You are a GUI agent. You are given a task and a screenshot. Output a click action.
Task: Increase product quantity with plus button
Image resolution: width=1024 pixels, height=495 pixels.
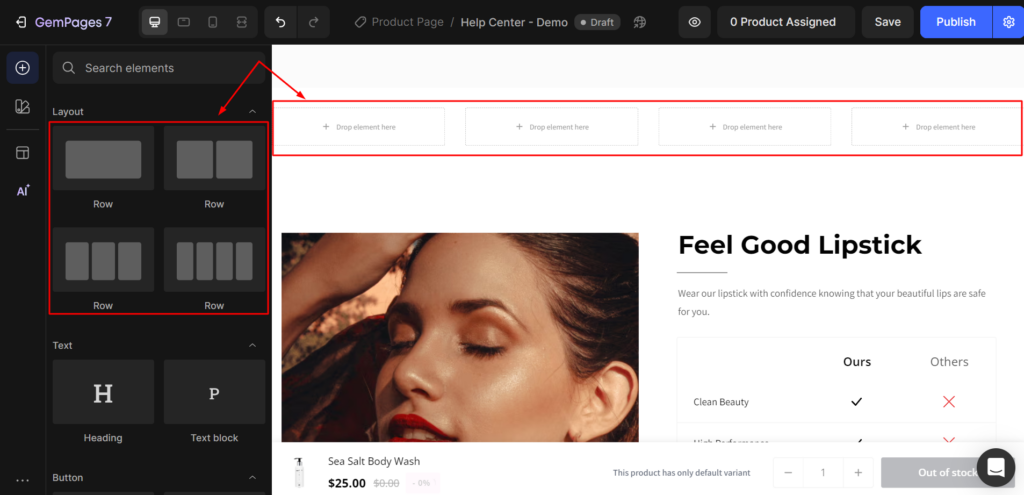857,473
